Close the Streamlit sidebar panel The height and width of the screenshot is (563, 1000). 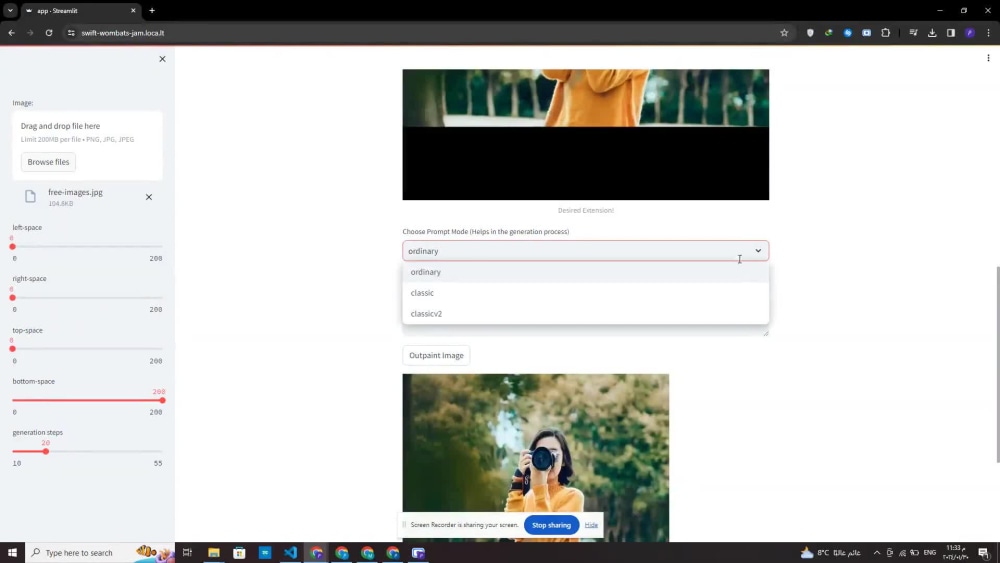(162, 59)
